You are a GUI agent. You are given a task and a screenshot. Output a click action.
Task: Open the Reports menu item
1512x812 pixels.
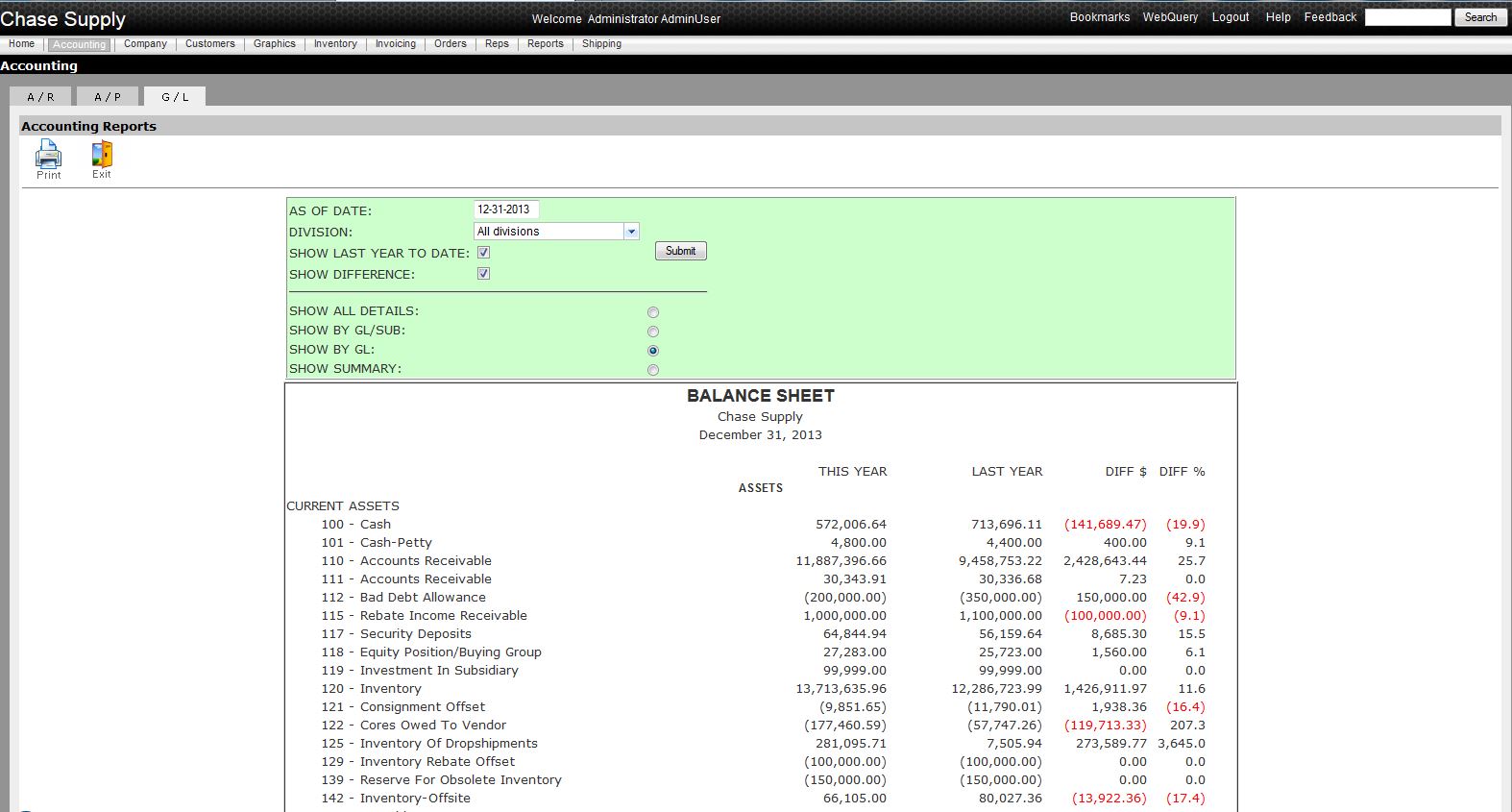tap(545, 44)
